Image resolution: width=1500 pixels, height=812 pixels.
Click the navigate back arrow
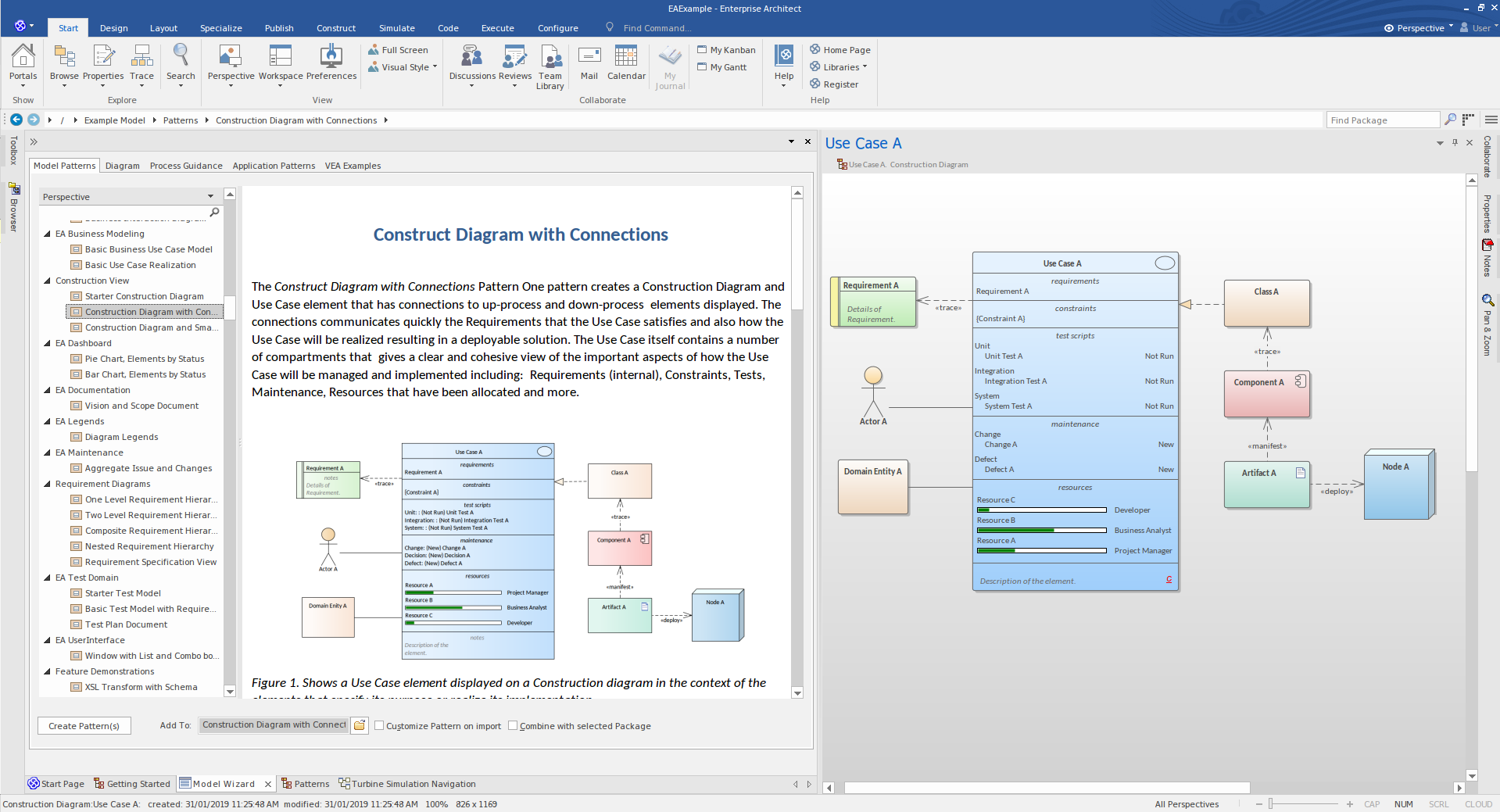(16, 120)
